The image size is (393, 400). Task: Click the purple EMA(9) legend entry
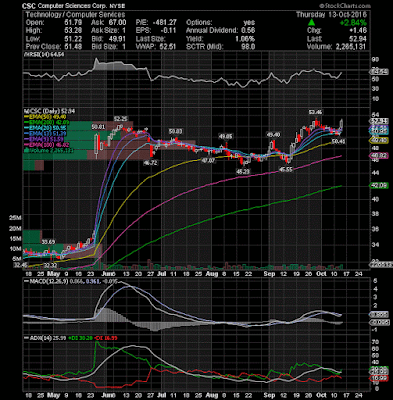[45, 139]
